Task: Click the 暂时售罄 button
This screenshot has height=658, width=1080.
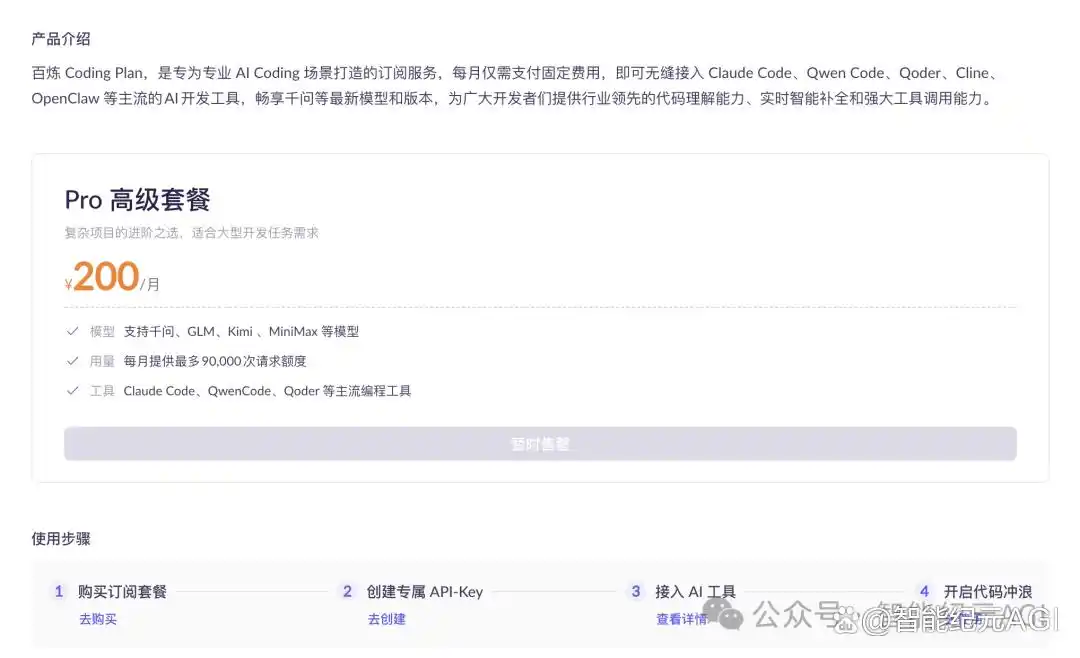Action: (540, 443)
